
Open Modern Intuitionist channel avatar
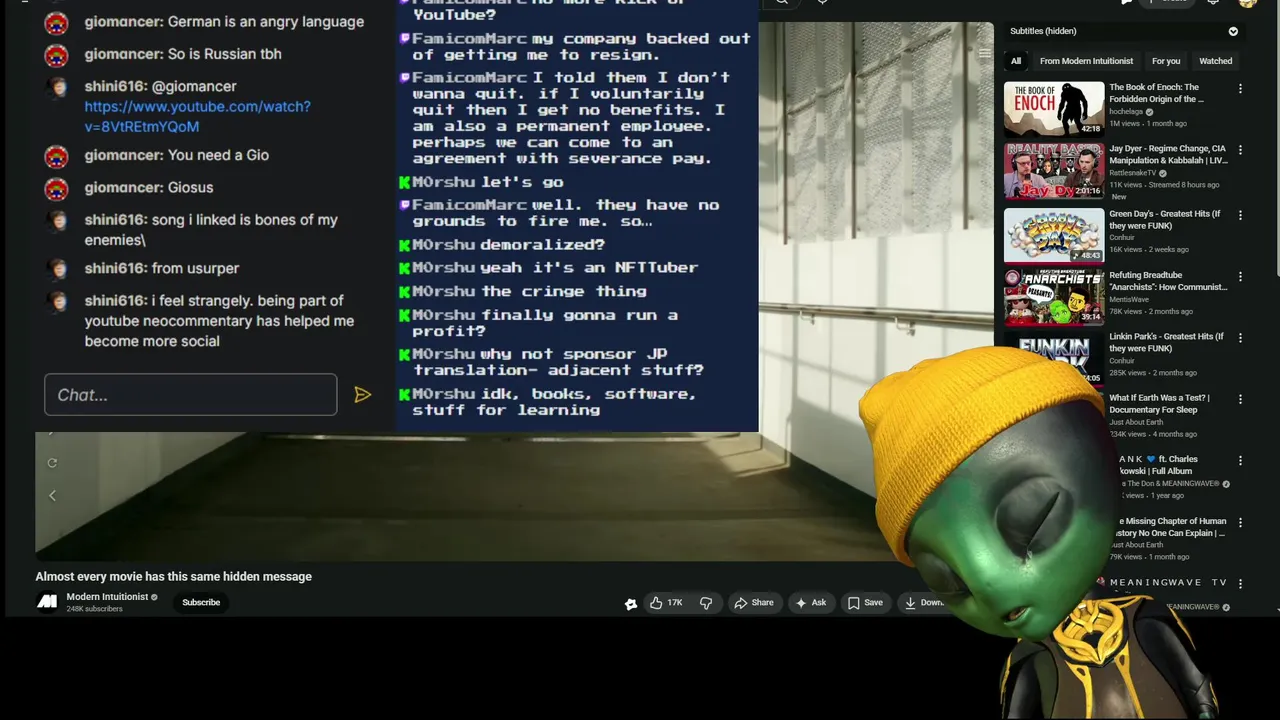tap(47, 602)
